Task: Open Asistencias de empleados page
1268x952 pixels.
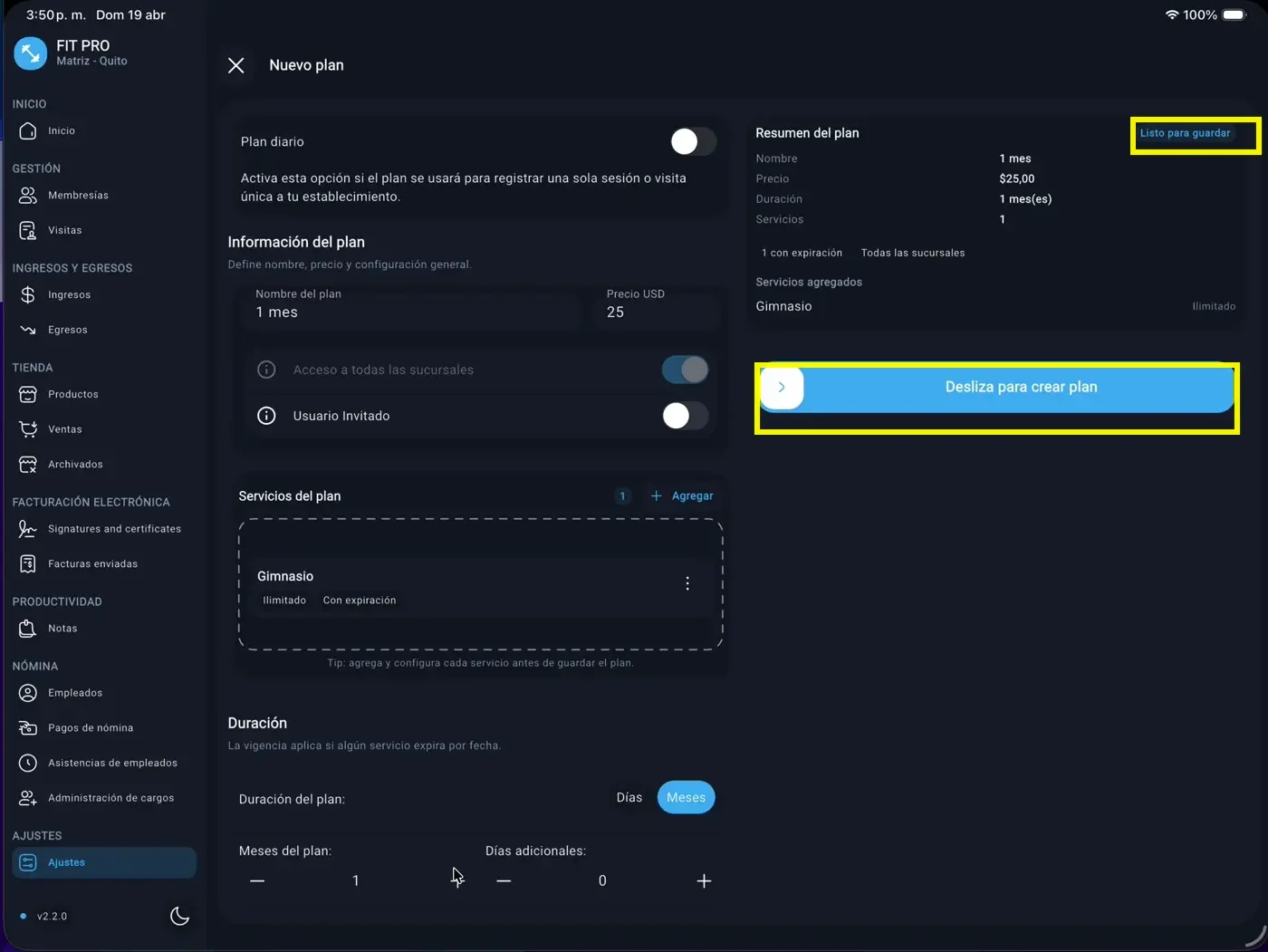Action: tap(112, 763)
